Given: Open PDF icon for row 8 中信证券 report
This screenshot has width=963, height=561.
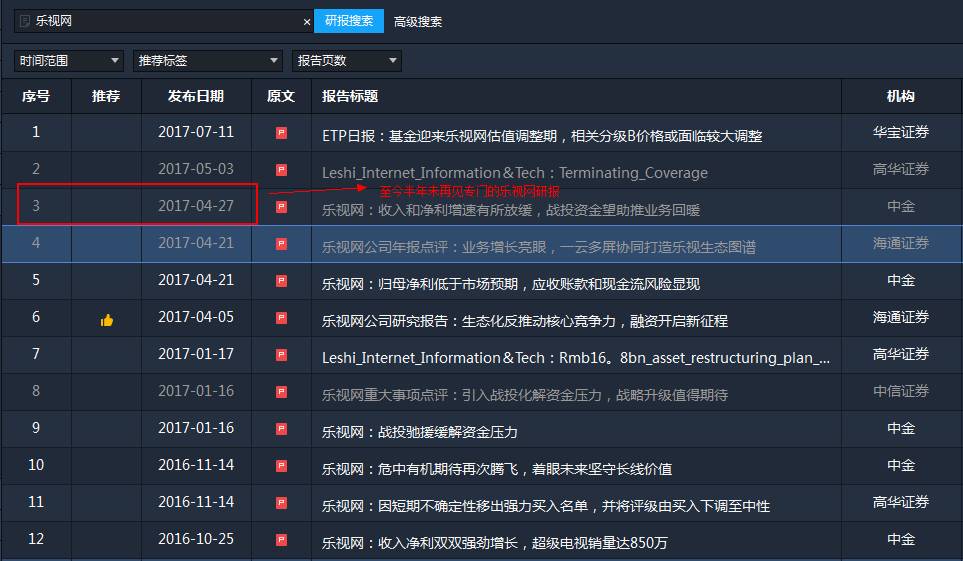Looking at the screenshot, I should [281, 391].
